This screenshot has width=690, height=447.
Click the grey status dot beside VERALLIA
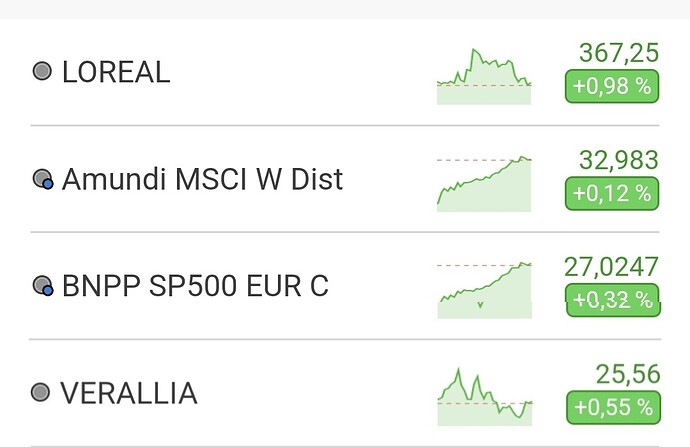pyautogui.click(x=42, y=393)
